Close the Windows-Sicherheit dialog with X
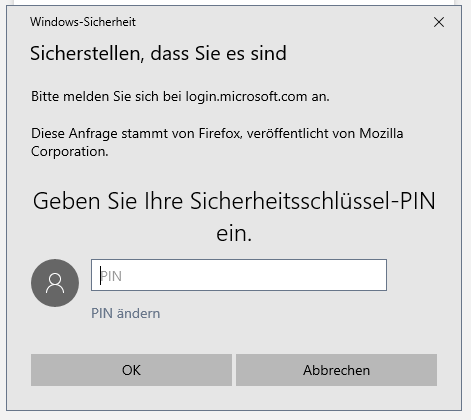Image resolution: width=471 pixels, height=420 pixels. (x=439, y=22)
